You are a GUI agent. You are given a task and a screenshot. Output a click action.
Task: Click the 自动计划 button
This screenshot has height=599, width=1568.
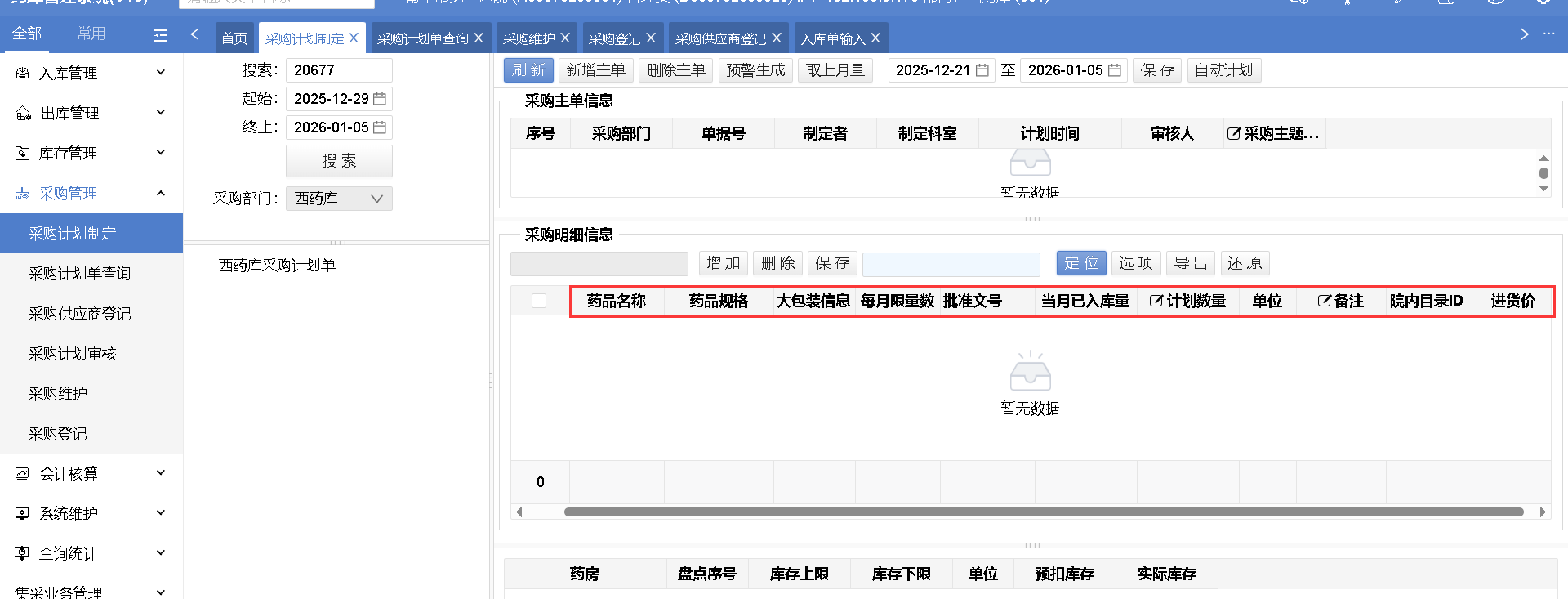click(x=1224, y=70)
